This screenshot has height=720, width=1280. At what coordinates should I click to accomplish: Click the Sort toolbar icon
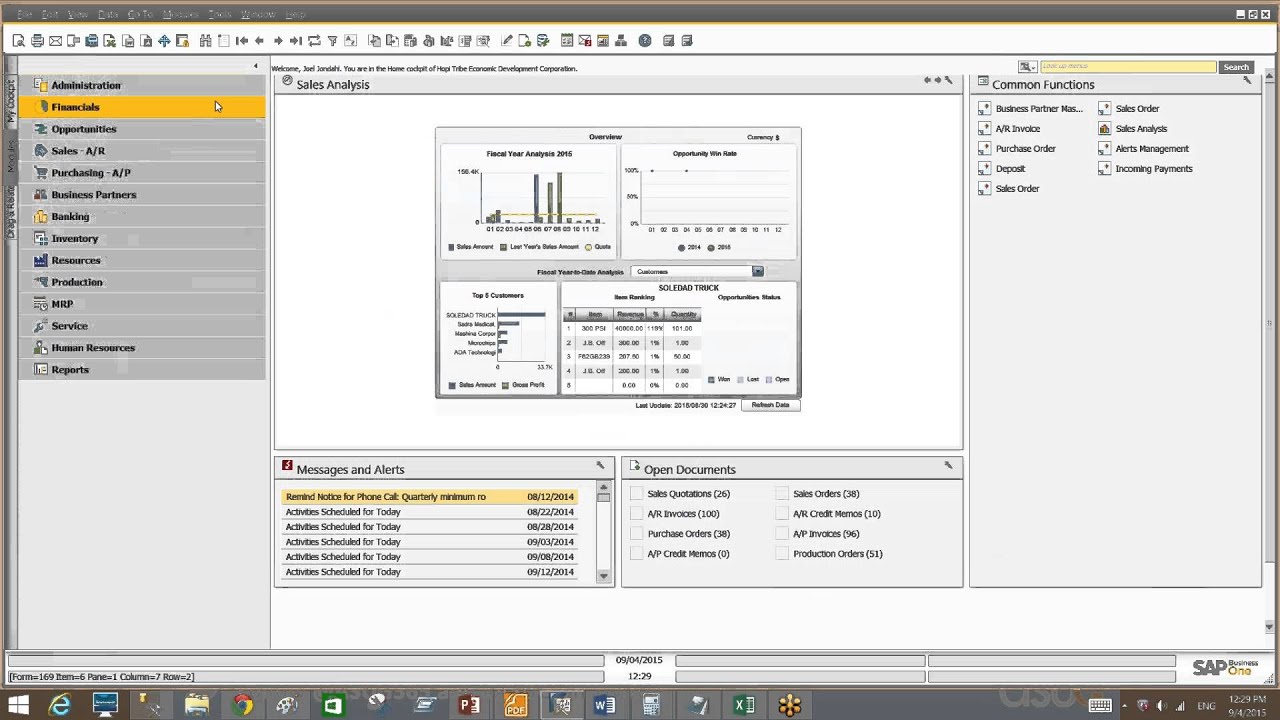350,41
